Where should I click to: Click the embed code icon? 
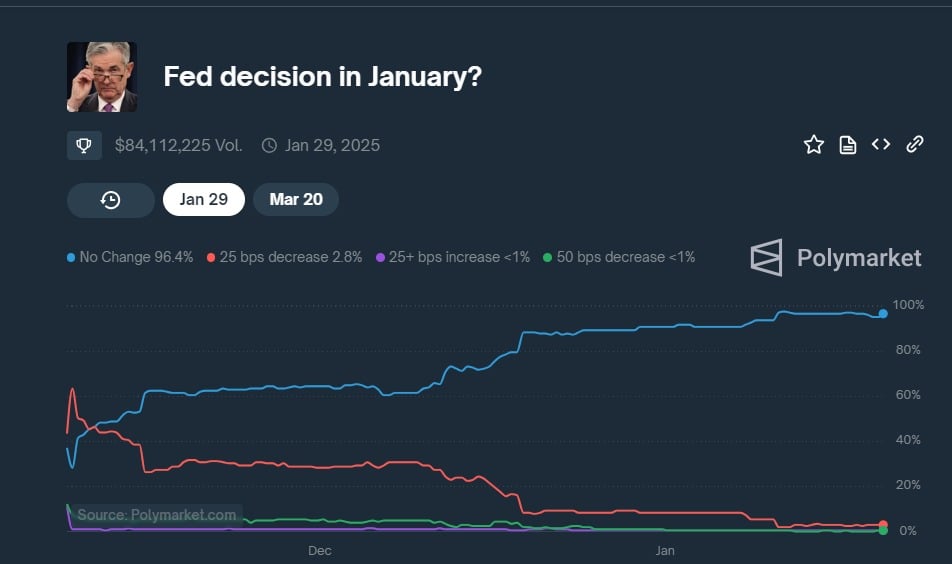click(x=881, y=144)
